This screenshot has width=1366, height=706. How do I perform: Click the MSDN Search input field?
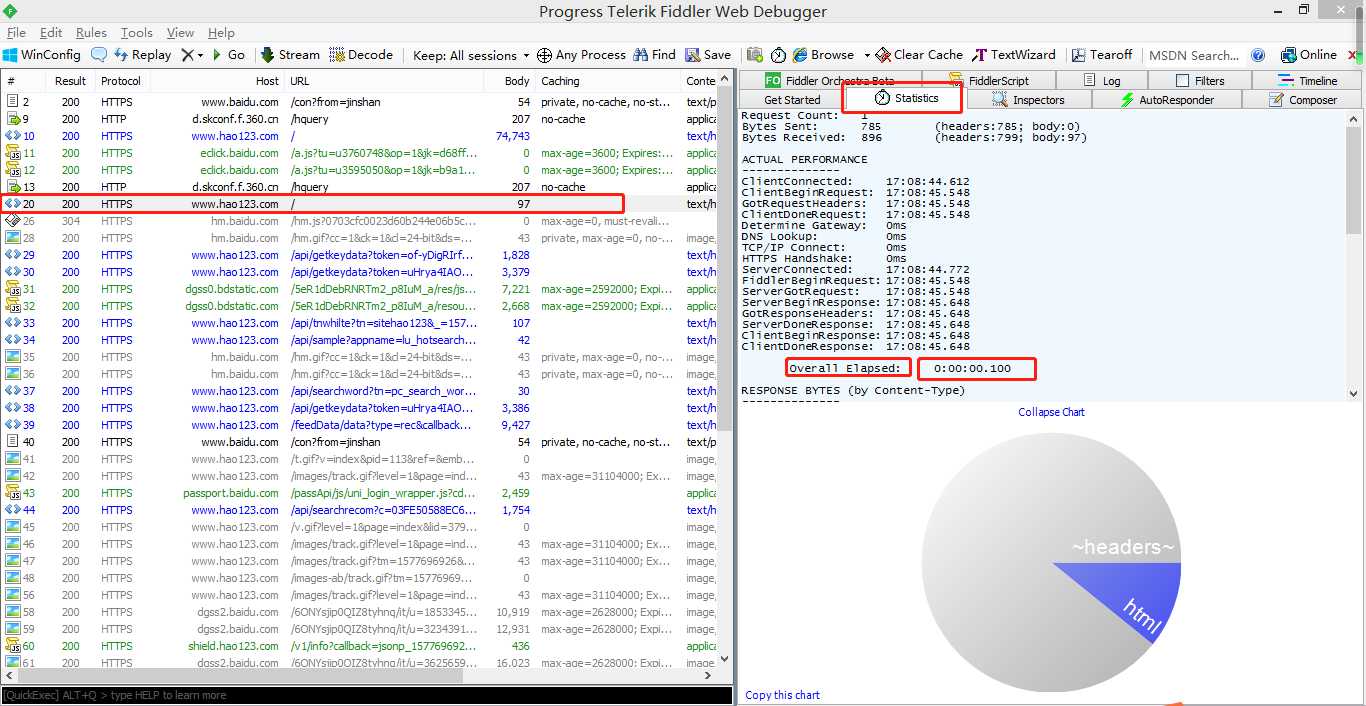pyautogui.click(x=1195, y=55)
